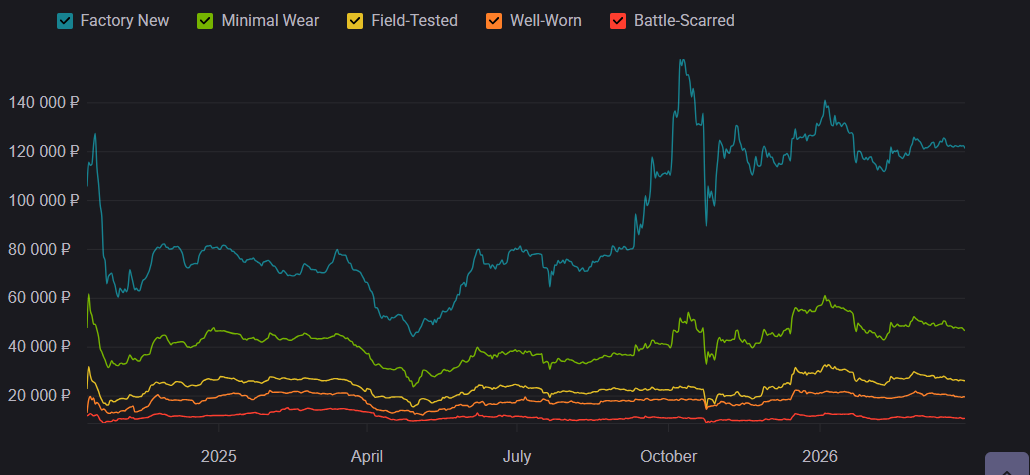Click the 140 000 ₽ price axis label
The height and width of the screenshot is (475, 1030).
tap(44, 102)
